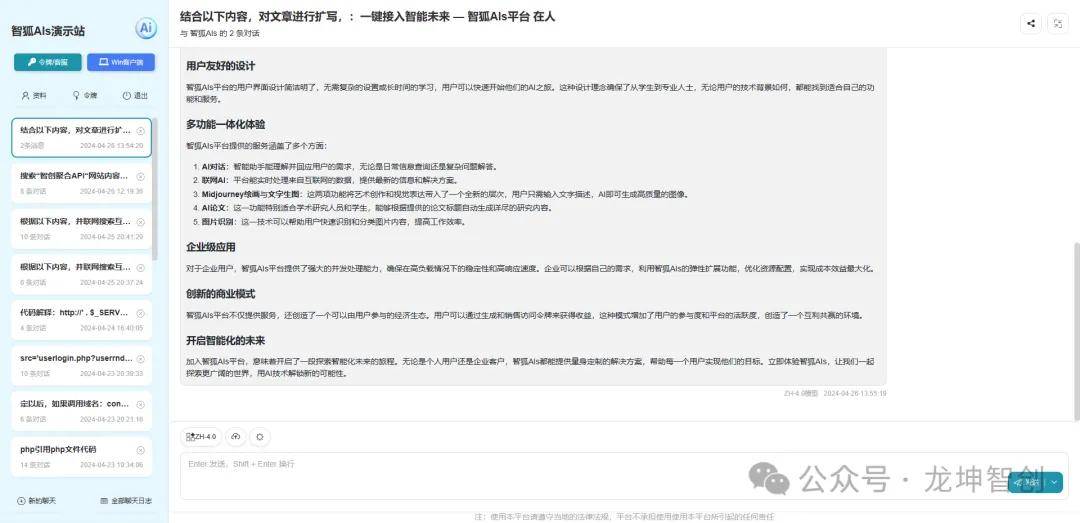
Task: Click the heading '用户友好的设计'
Action: (x=220, y=66)
